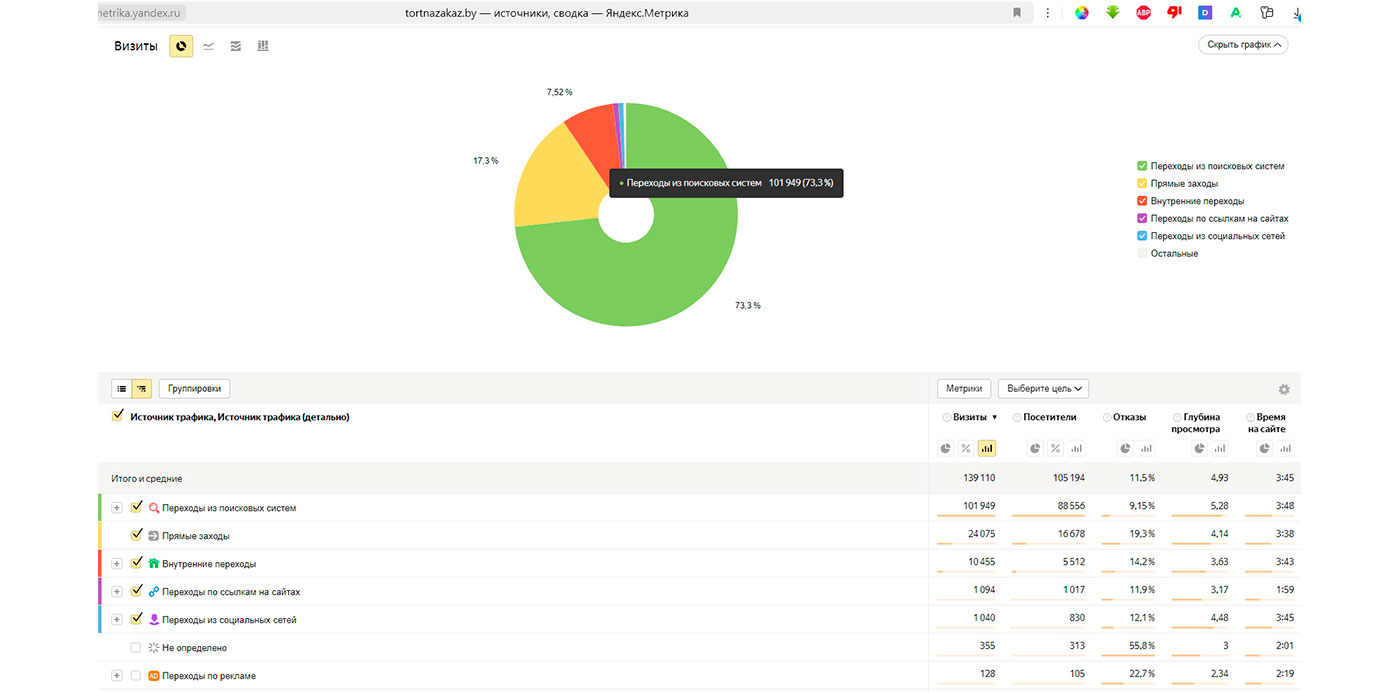The height and width of the screenshot is (693, 1400).
Task: Sort by Посетители column header
Action: click(1050, 417)
